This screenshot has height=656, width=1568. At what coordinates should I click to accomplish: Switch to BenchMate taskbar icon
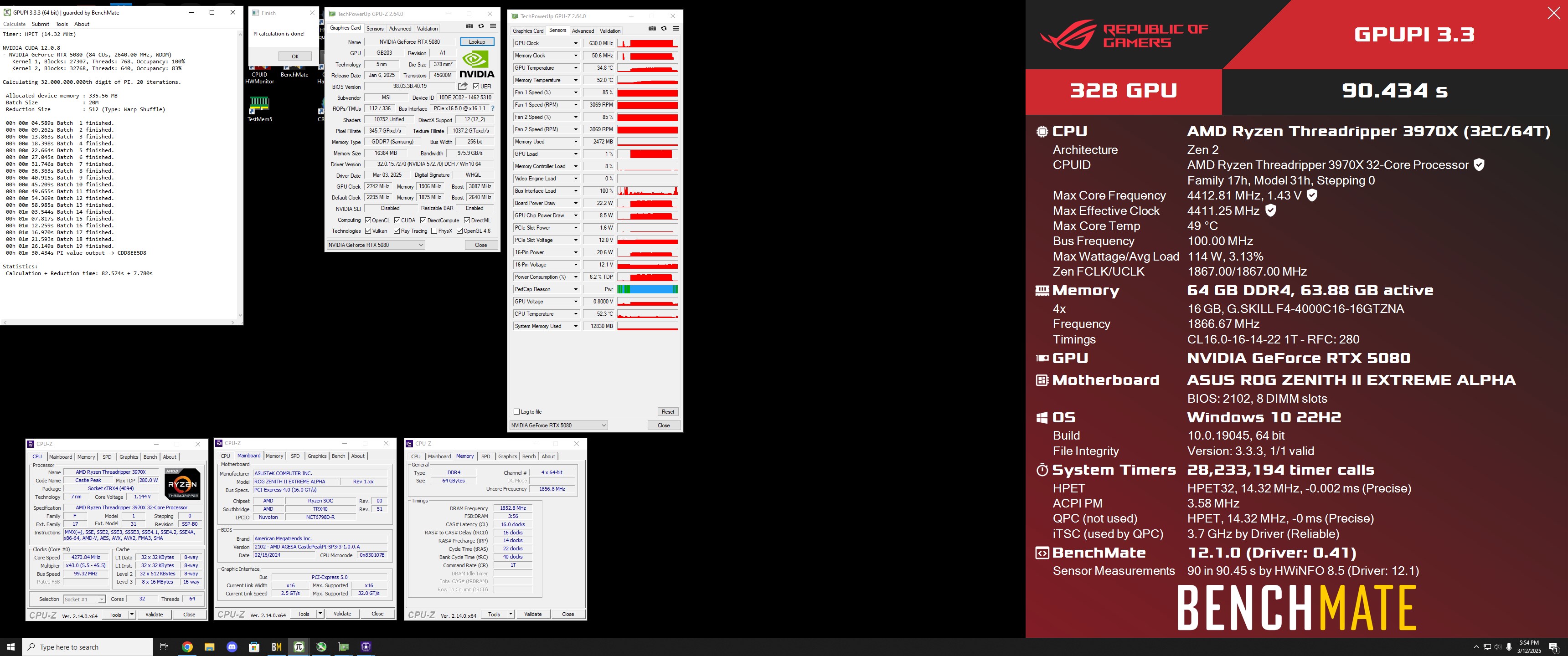[276, 647]
